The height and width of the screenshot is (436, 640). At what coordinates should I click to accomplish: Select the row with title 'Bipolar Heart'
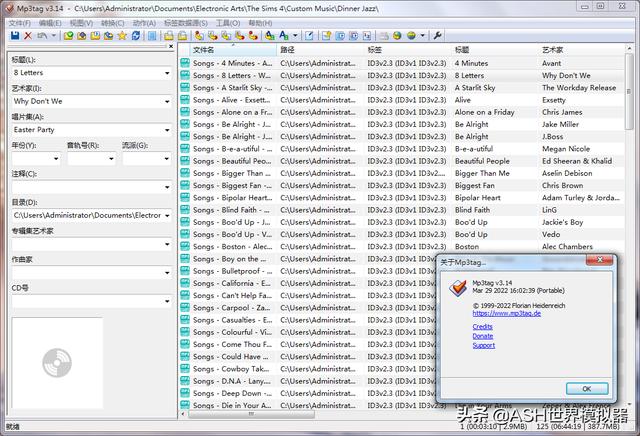[402, 198]
